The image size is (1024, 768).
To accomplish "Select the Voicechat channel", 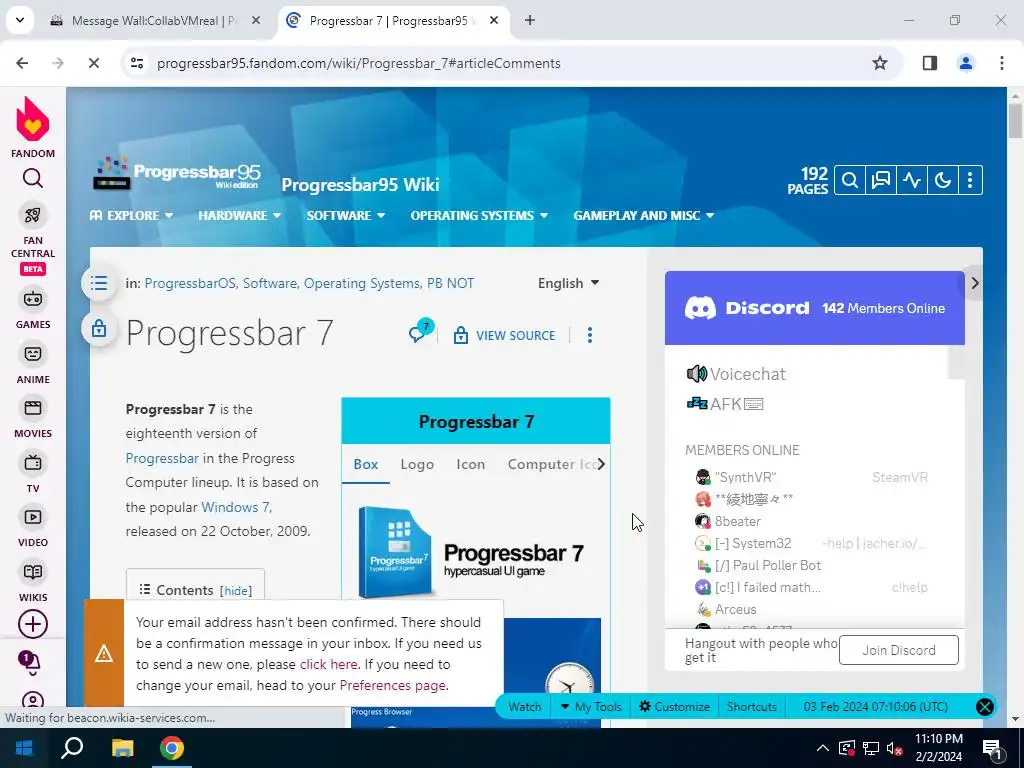I will tap(736, 374).
